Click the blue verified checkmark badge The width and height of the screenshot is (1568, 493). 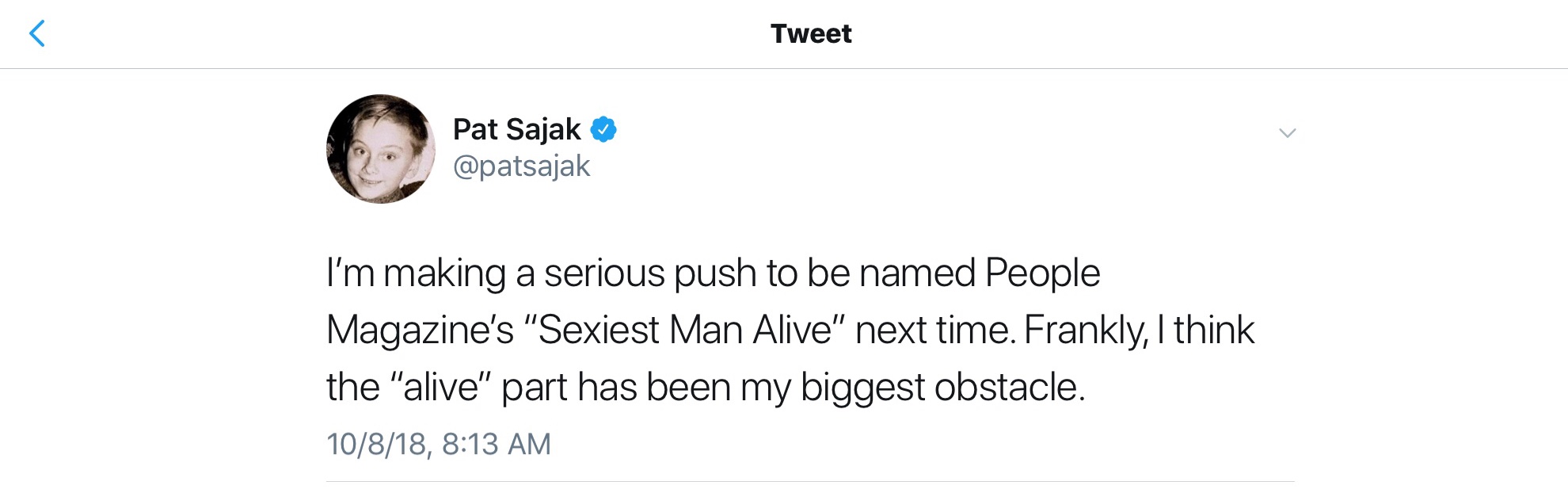pos(603,129)
